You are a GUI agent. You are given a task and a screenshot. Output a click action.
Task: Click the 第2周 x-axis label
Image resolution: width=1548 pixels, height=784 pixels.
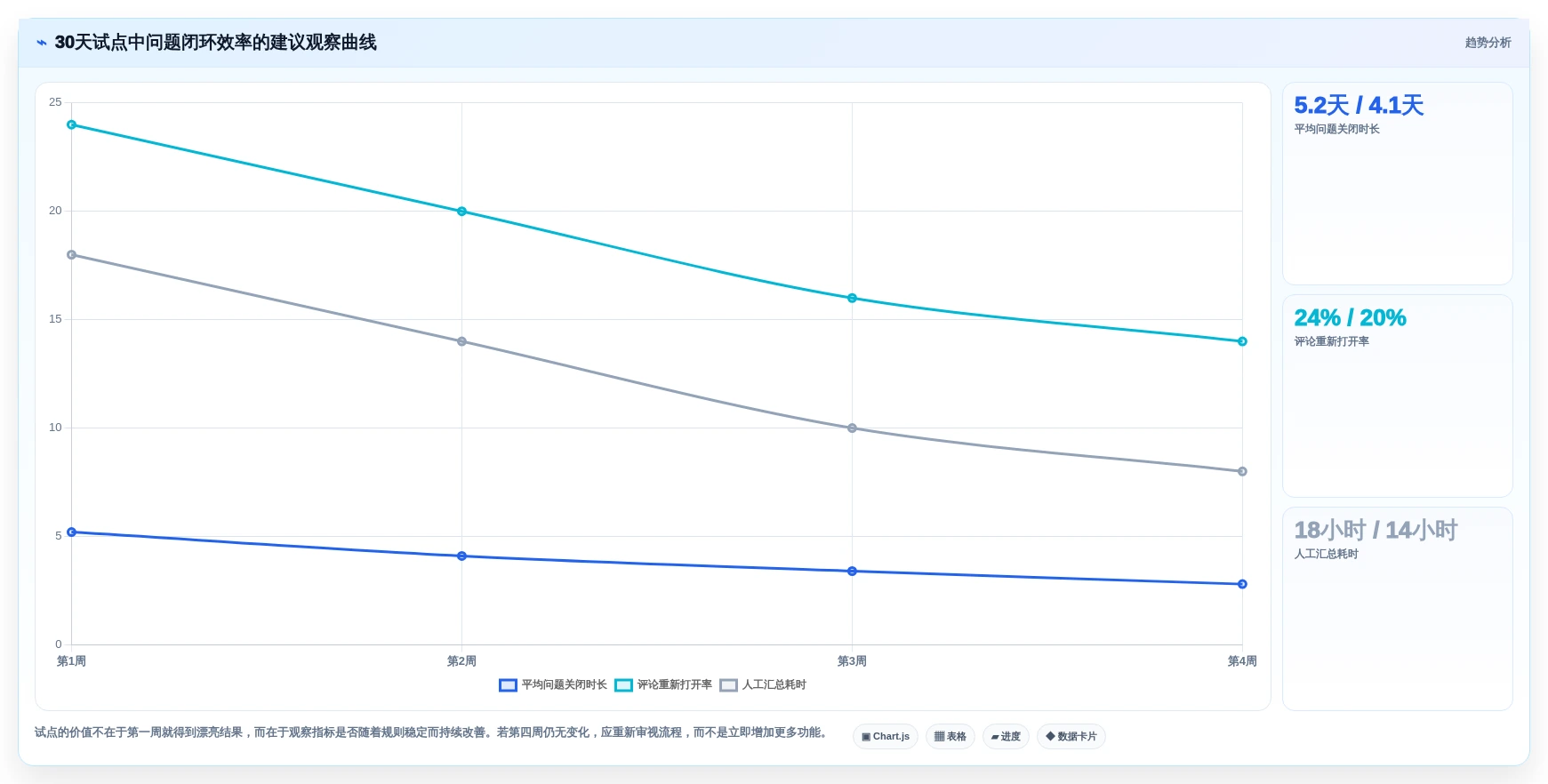(x=461, y=661)
